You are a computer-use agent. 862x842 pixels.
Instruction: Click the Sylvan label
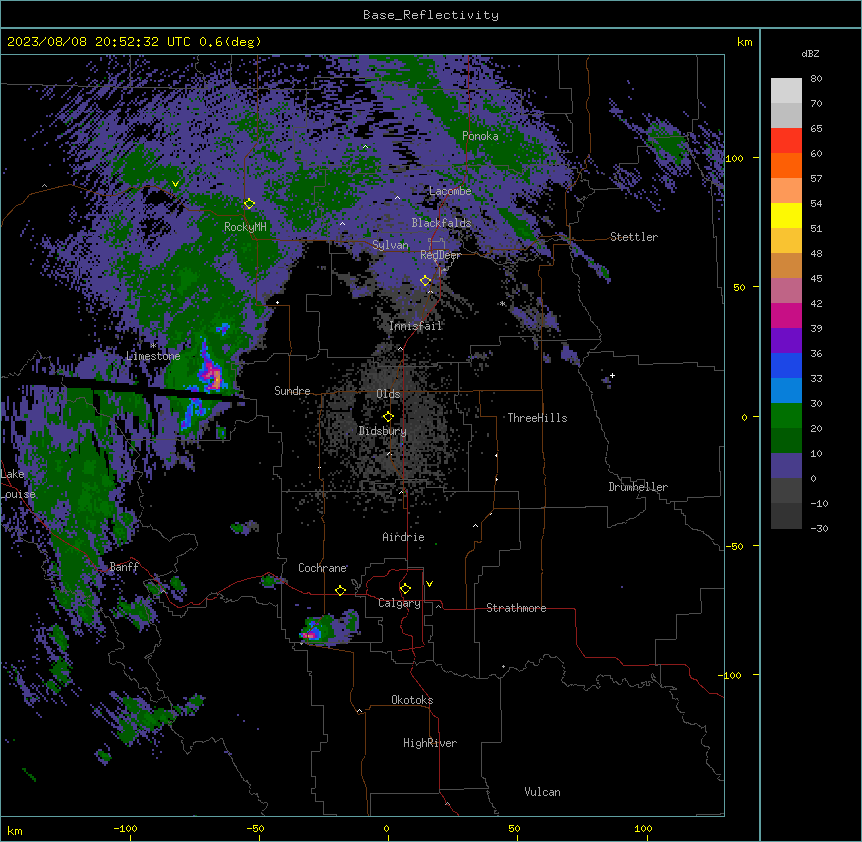pyautogui.click(x=390, y=245)
